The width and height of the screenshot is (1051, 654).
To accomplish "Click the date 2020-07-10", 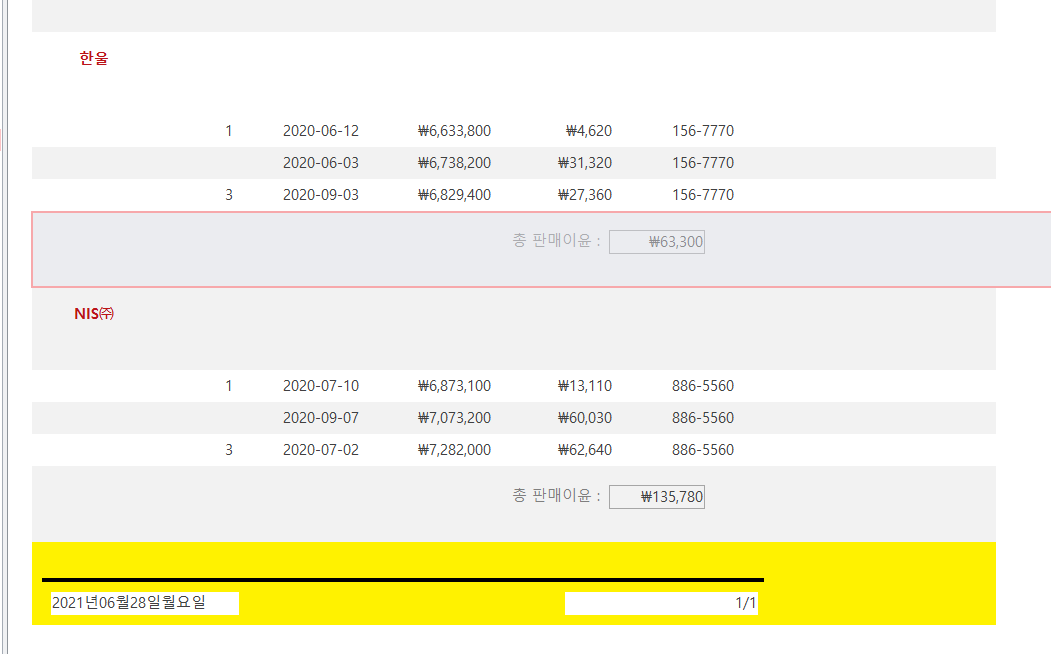I will pos(320,386).
